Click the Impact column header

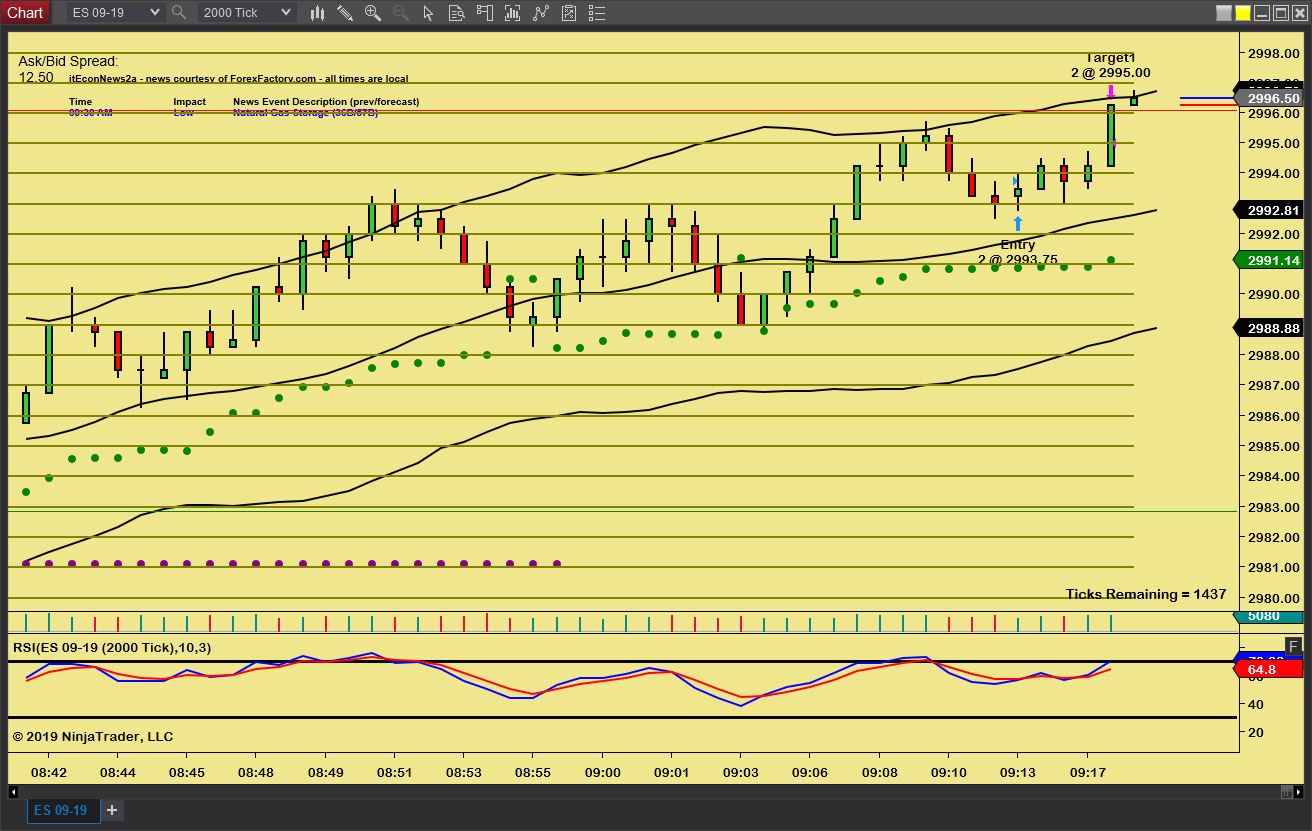[189, 101]
